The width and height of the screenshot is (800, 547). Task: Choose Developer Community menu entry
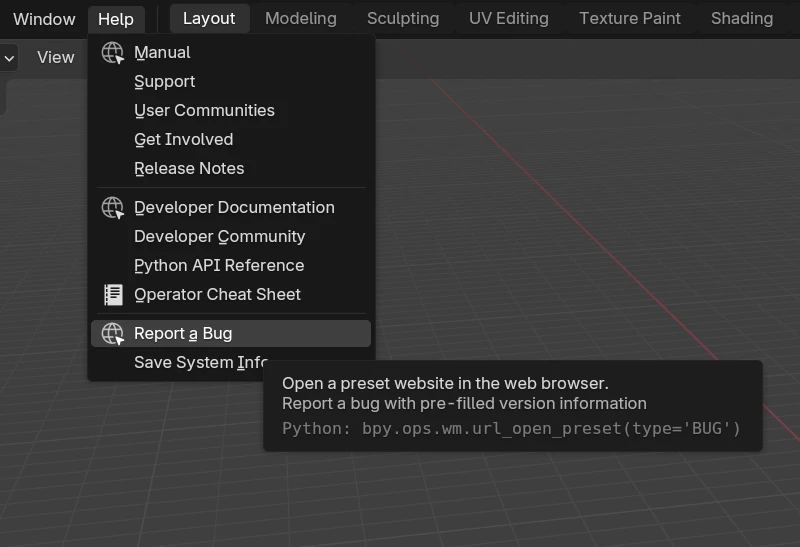coord(231,237)
